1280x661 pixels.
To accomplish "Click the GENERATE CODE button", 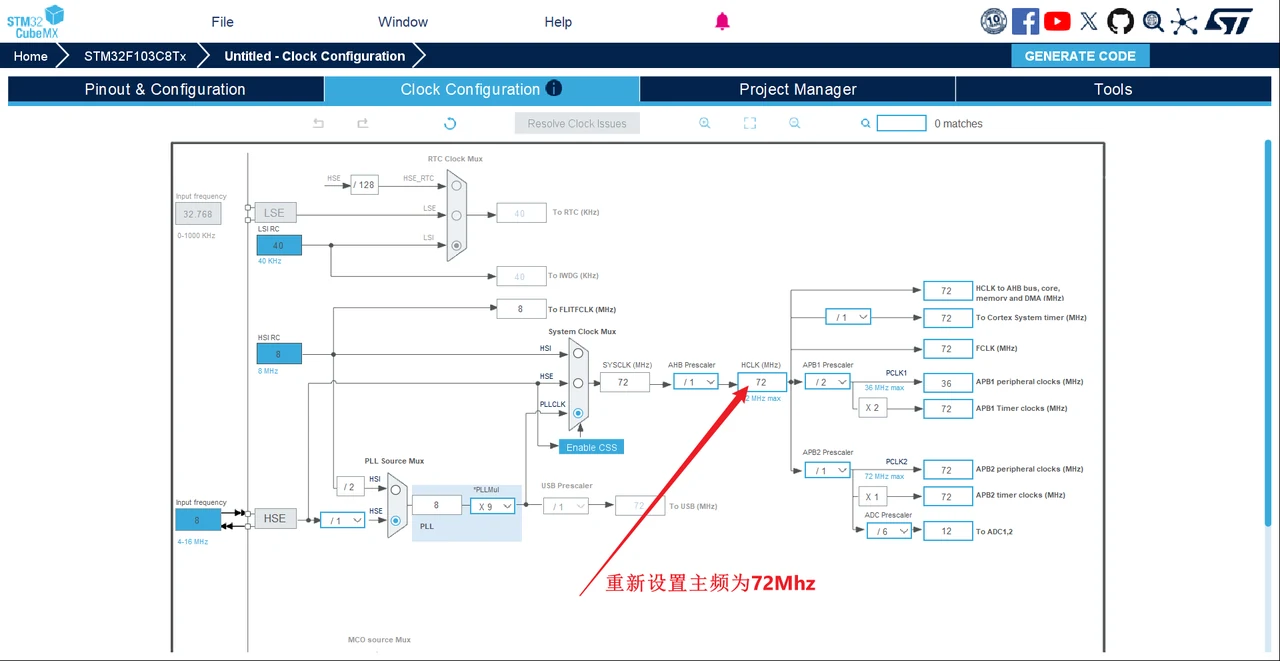I will [x=1080, y=56].
